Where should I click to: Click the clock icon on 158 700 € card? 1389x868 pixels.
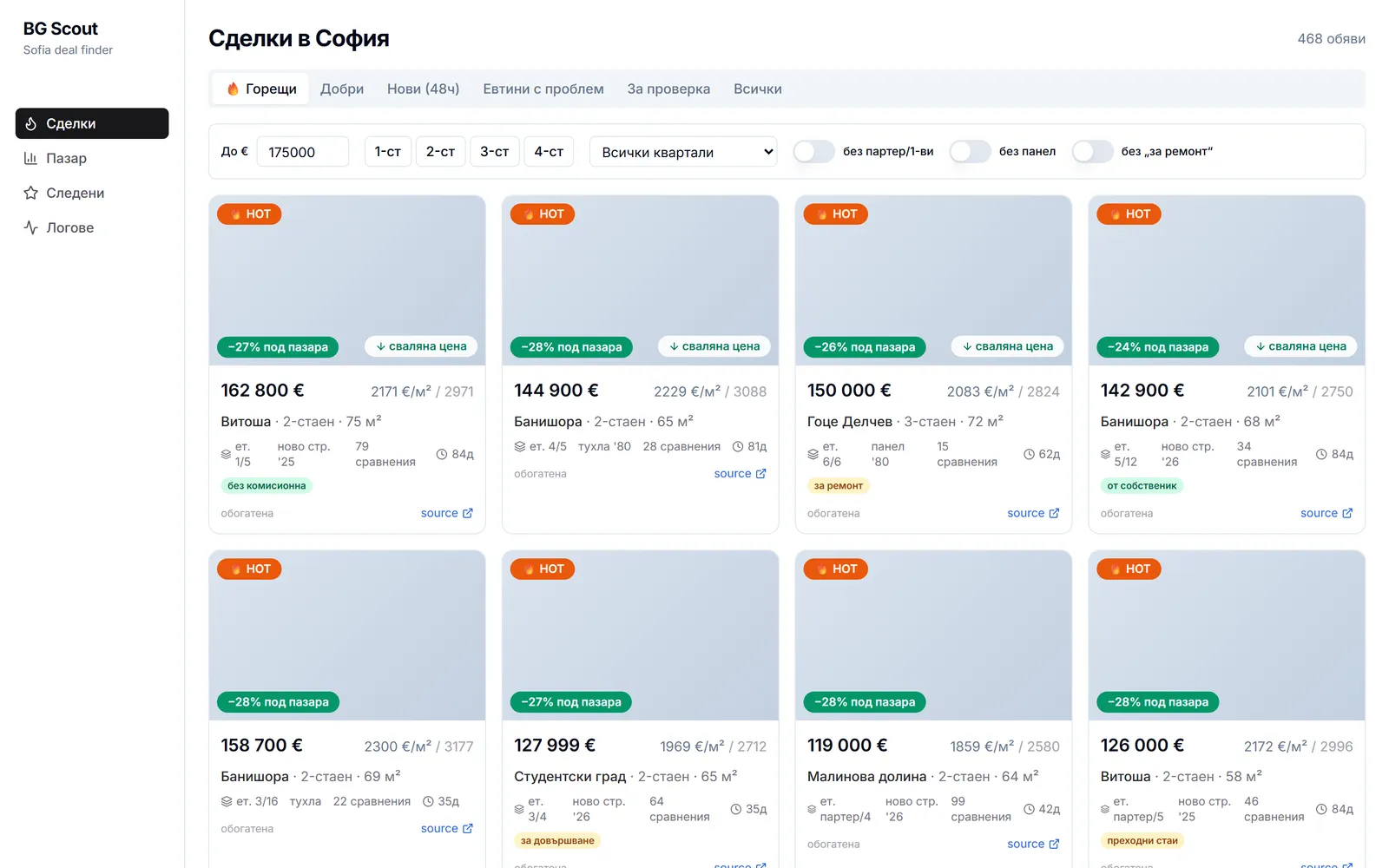click(428, 801)
